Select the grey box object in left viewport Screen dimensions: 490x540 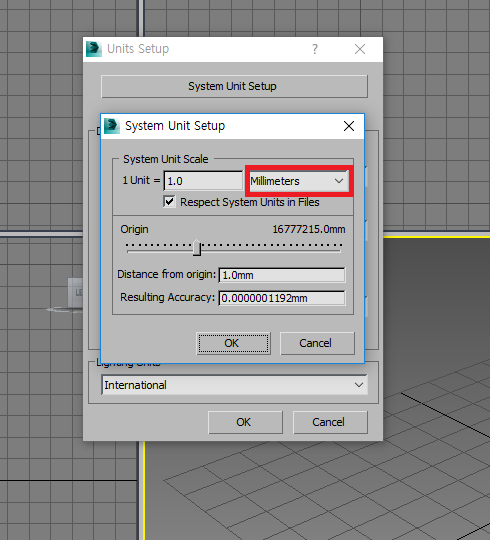[75, 292]
